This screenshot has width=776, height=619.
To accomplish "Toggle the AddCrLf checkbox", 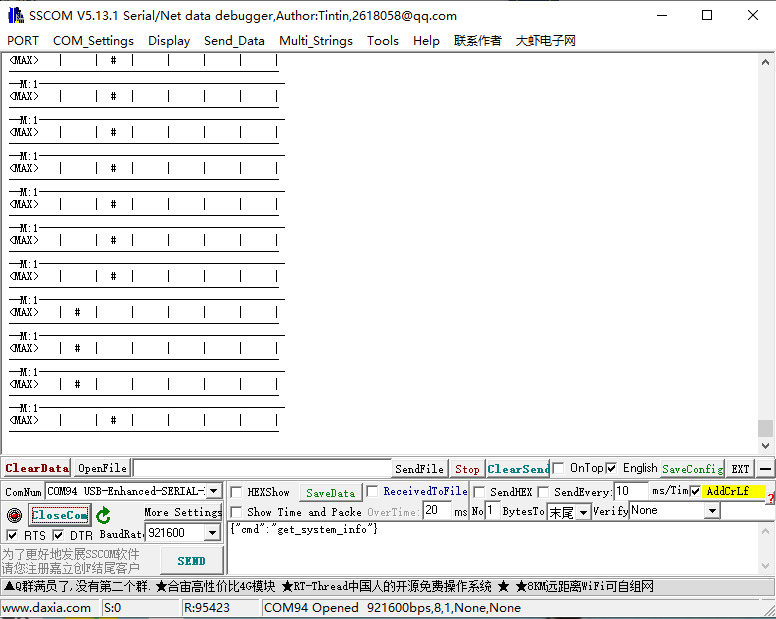I will click(x=695, y=491).
